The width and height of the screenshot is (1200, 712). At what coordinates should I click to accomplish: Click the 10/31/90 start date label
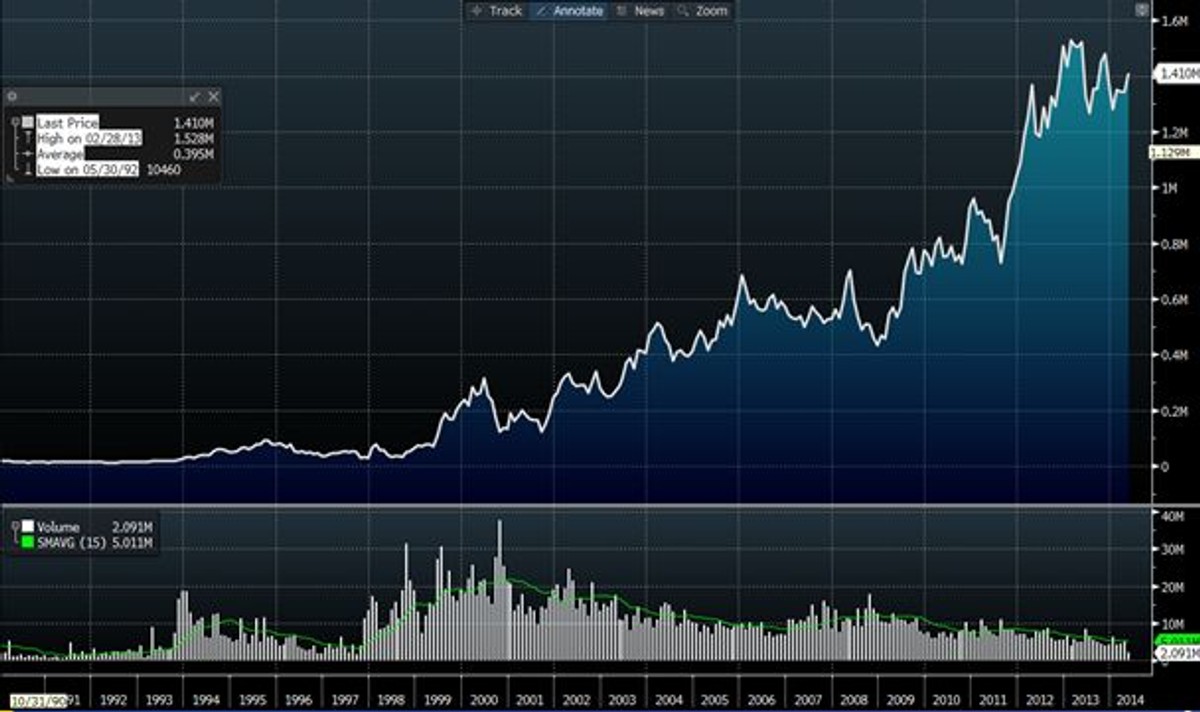coord(37,701)
